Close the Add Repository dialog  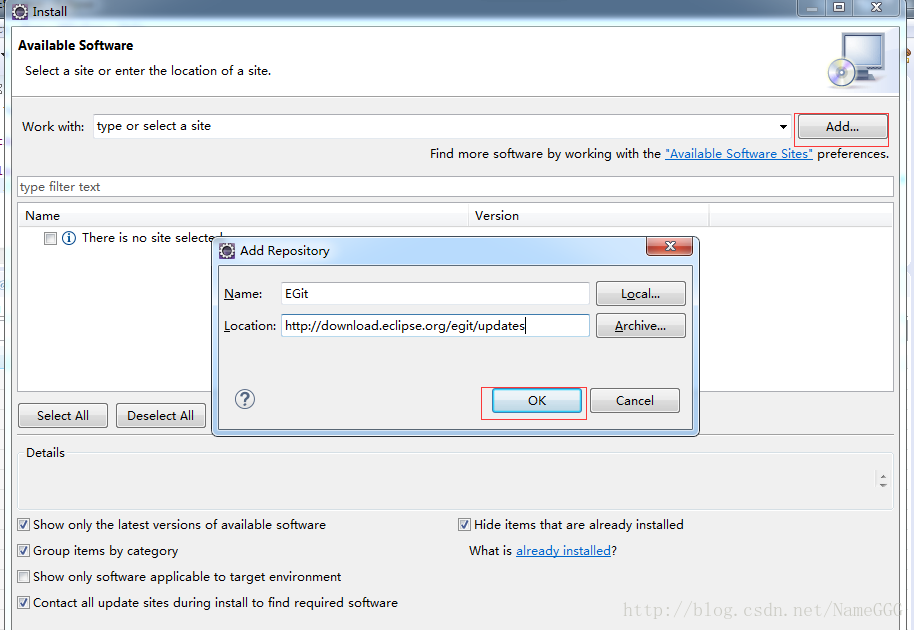[x=669, y=246]
